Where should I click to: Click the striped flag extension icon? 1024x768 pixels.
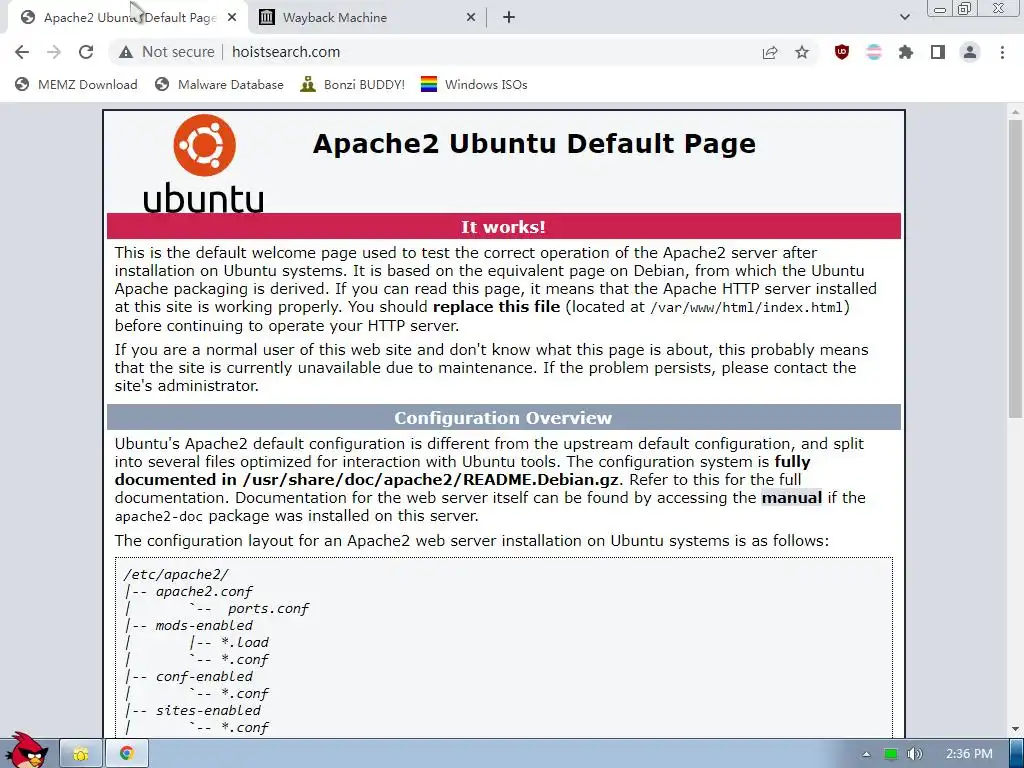pos(874,52)
